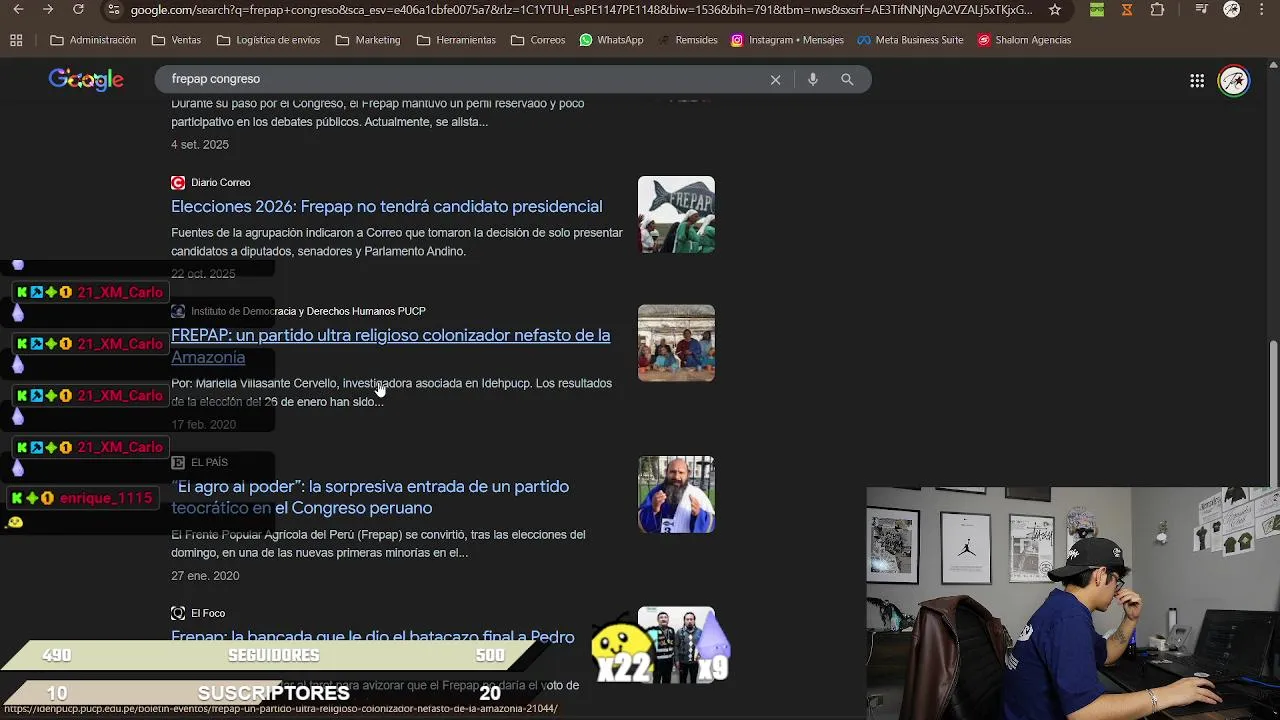
Task: Click the El País source icon
Action: click(x=178, y=462)
